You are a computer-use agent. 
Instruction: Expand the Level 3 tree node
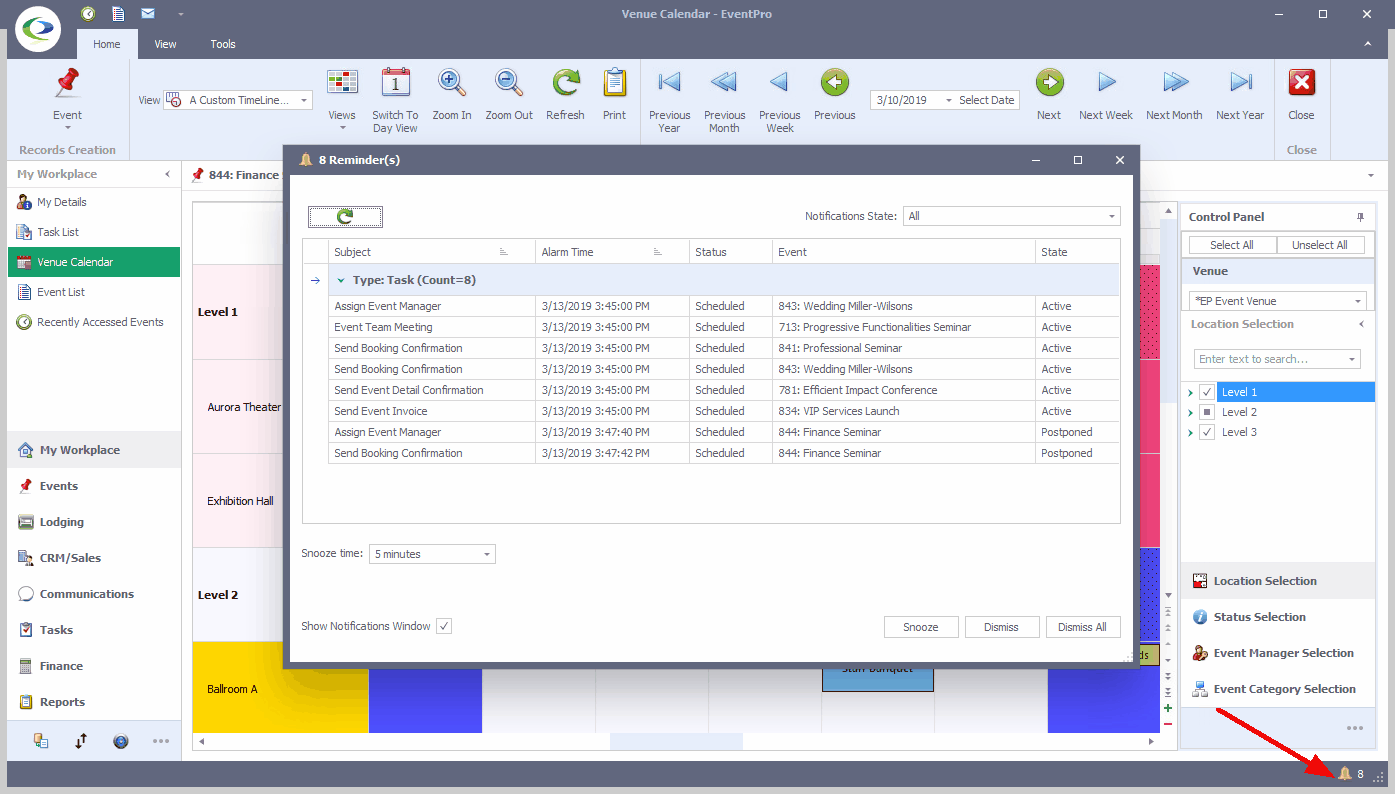(x=1190, y=433)
